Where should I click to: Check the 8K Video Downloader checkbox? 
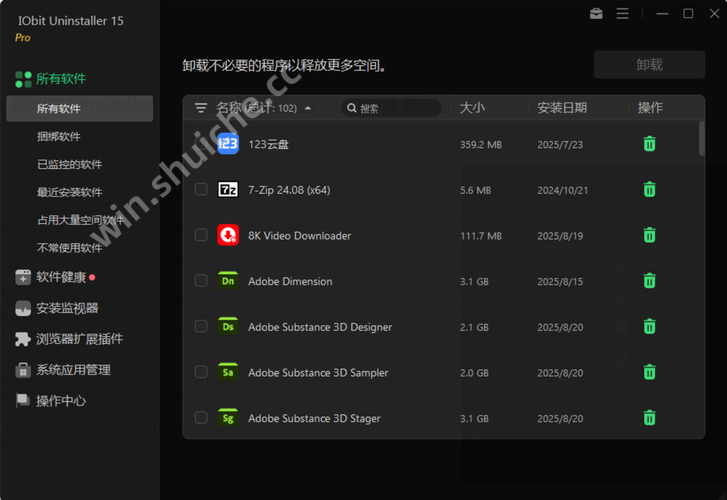(x=201, y=235)
